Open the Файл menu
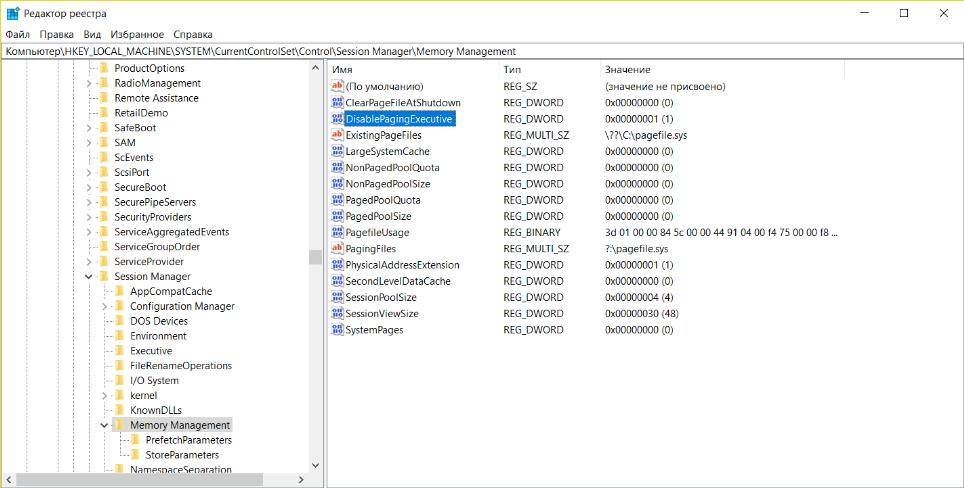 [x=18, y=34]
